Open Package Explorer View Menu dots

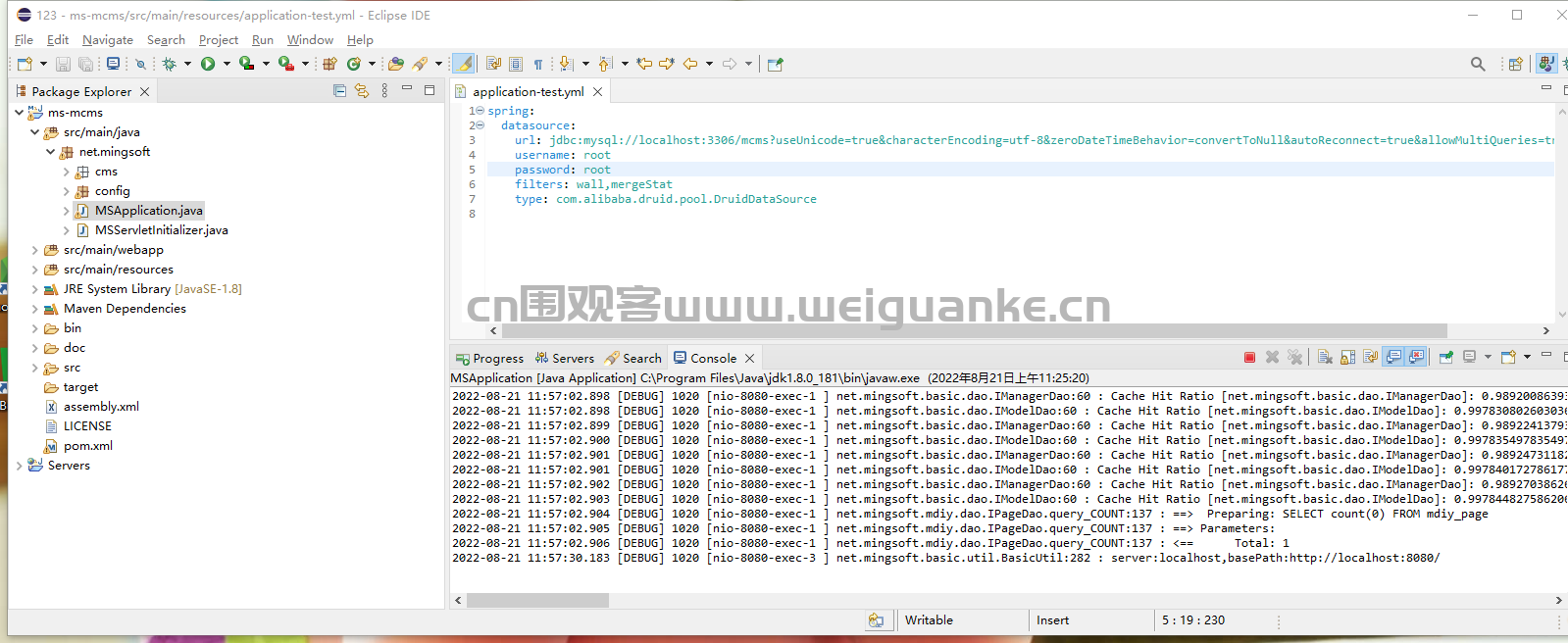coord(384,91)
